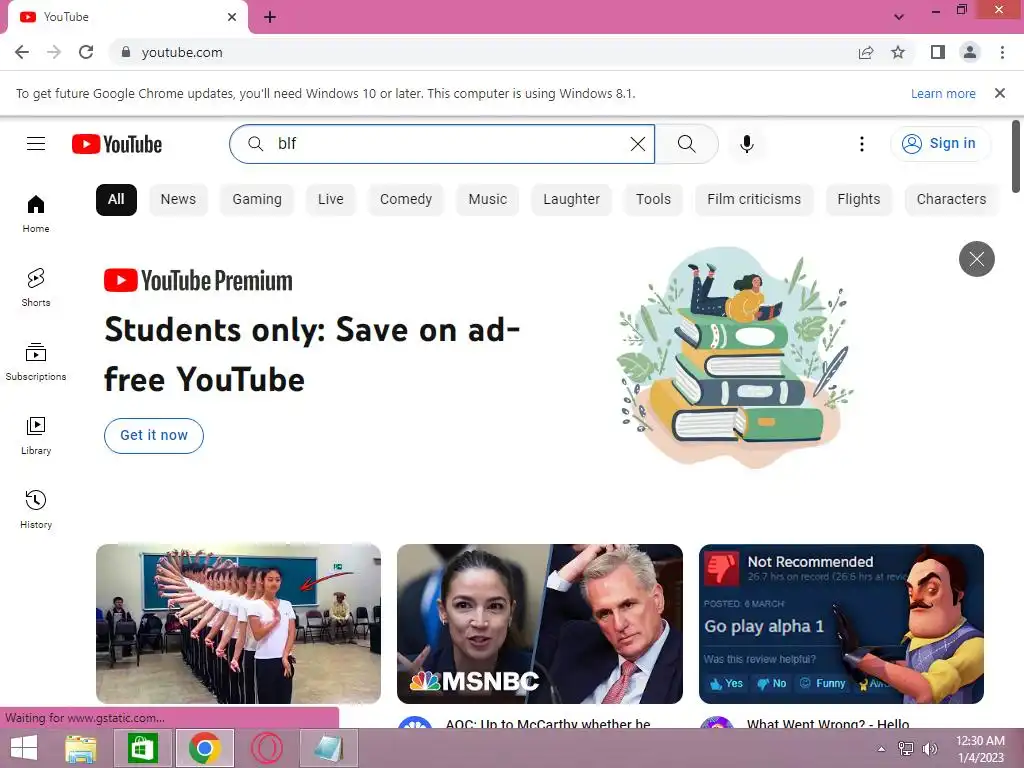Screen dimensions: 1024x768
Task: Open the volume speaker tray icon
Action: [x=929, y=749]
